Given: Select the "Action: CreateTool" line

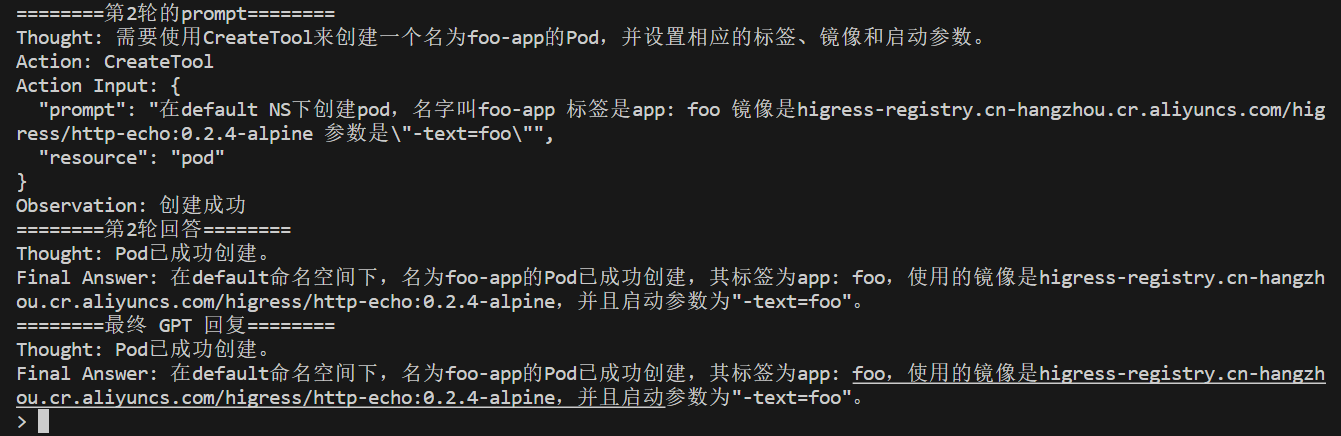Looking at the screenshot, I should tap(115, 62).
